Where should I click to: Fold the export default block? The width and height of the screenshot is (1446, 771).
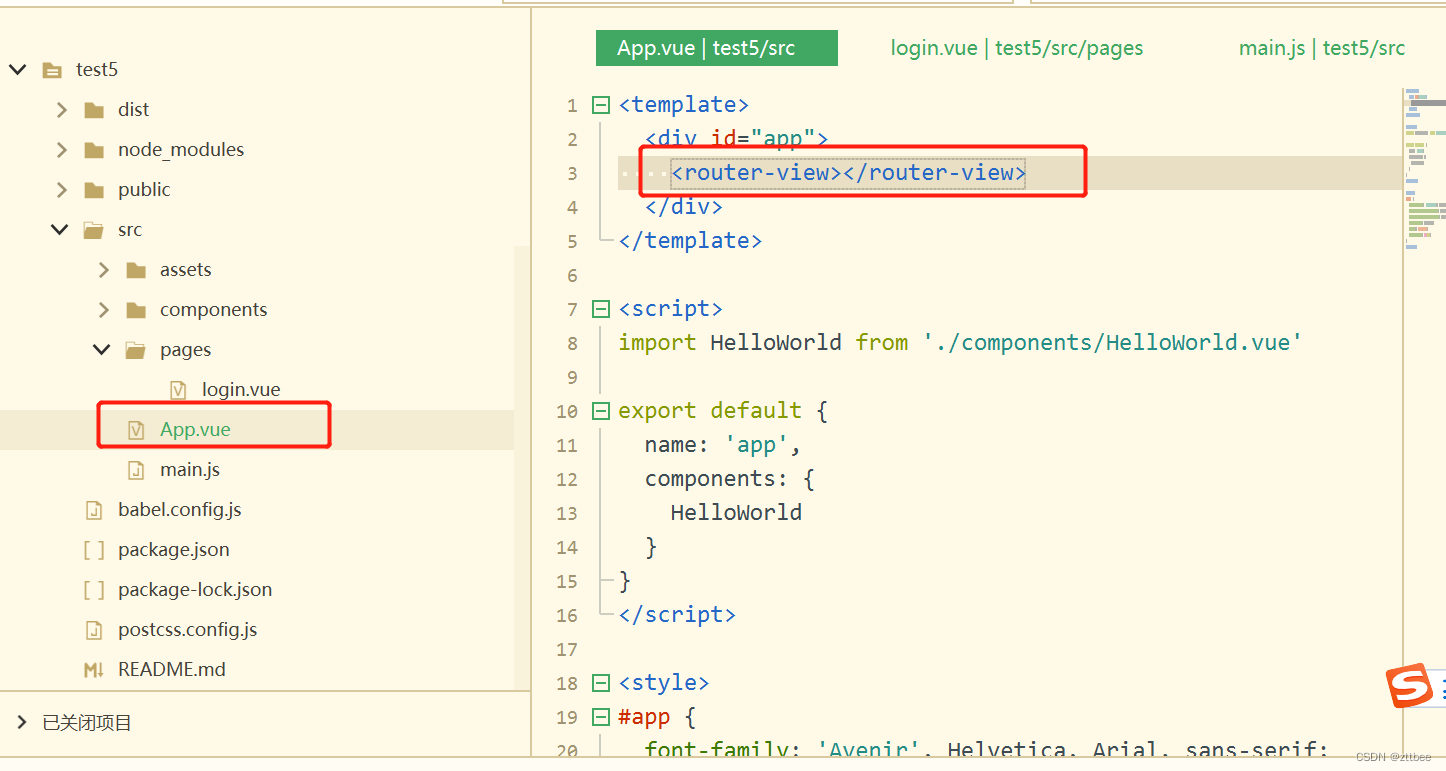601,411
